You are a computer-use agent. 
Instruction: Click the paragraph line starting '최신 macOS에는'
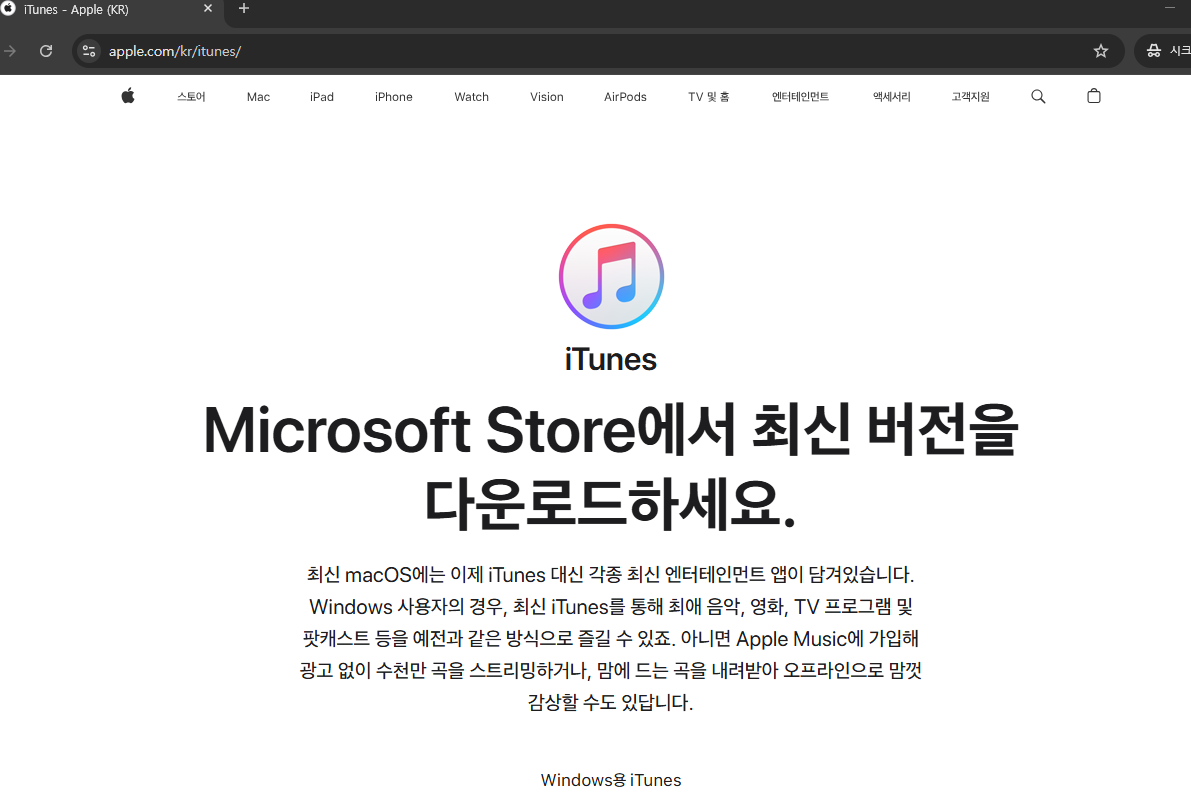611,574
